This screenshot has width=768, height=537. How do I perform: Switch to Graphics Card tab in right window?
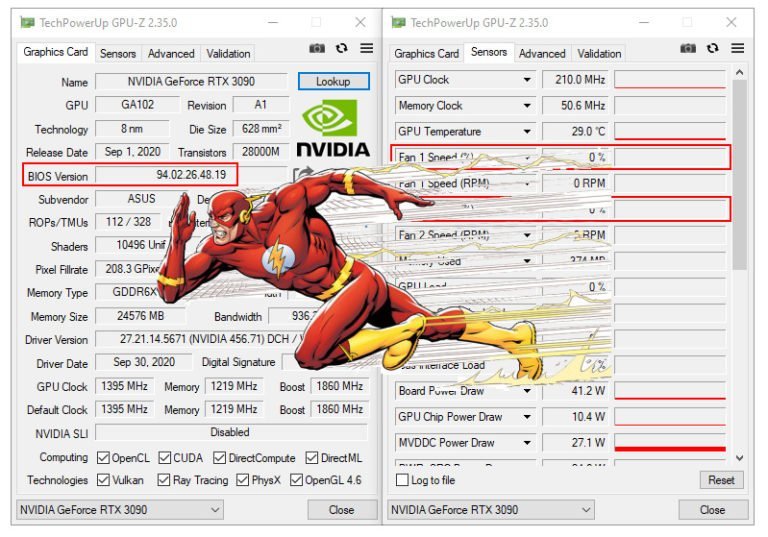click(x=426, y=53)
